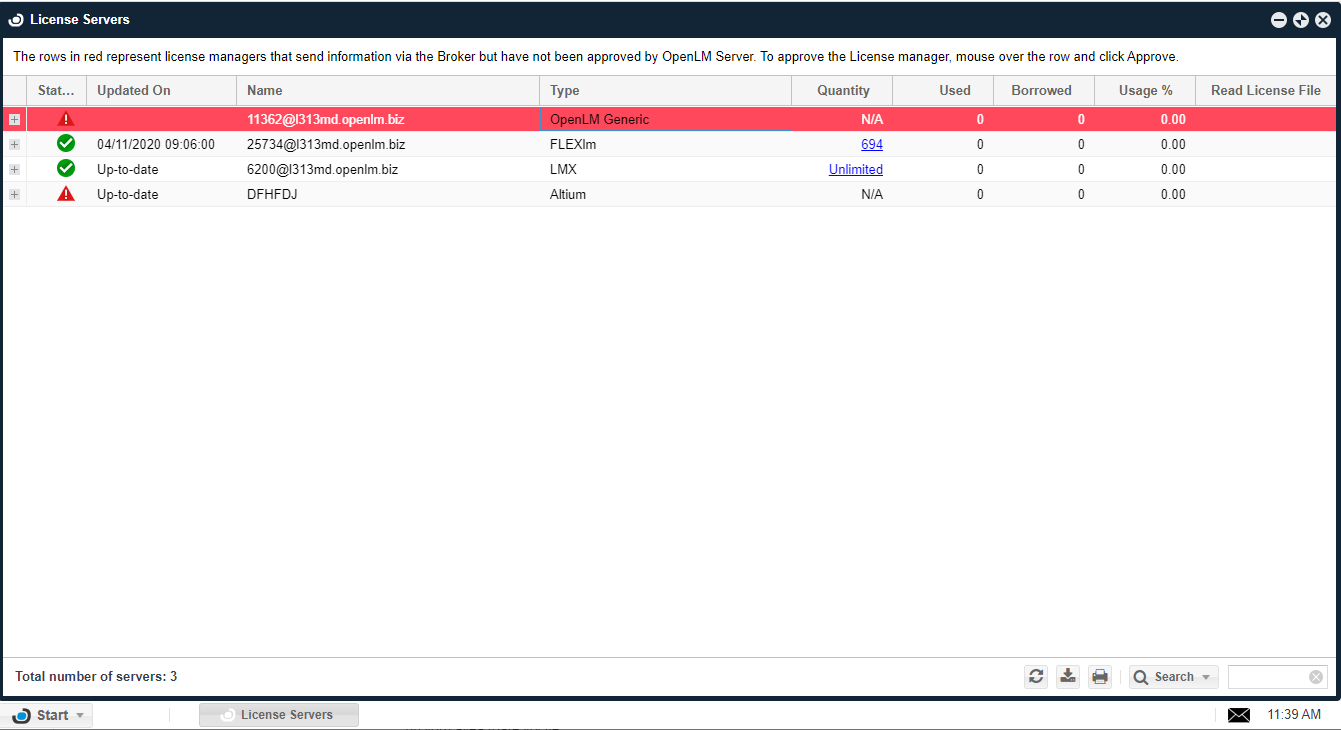Clear the search field with X icon
Viewport: 1341px width, 730px height.
(1316, 677)
